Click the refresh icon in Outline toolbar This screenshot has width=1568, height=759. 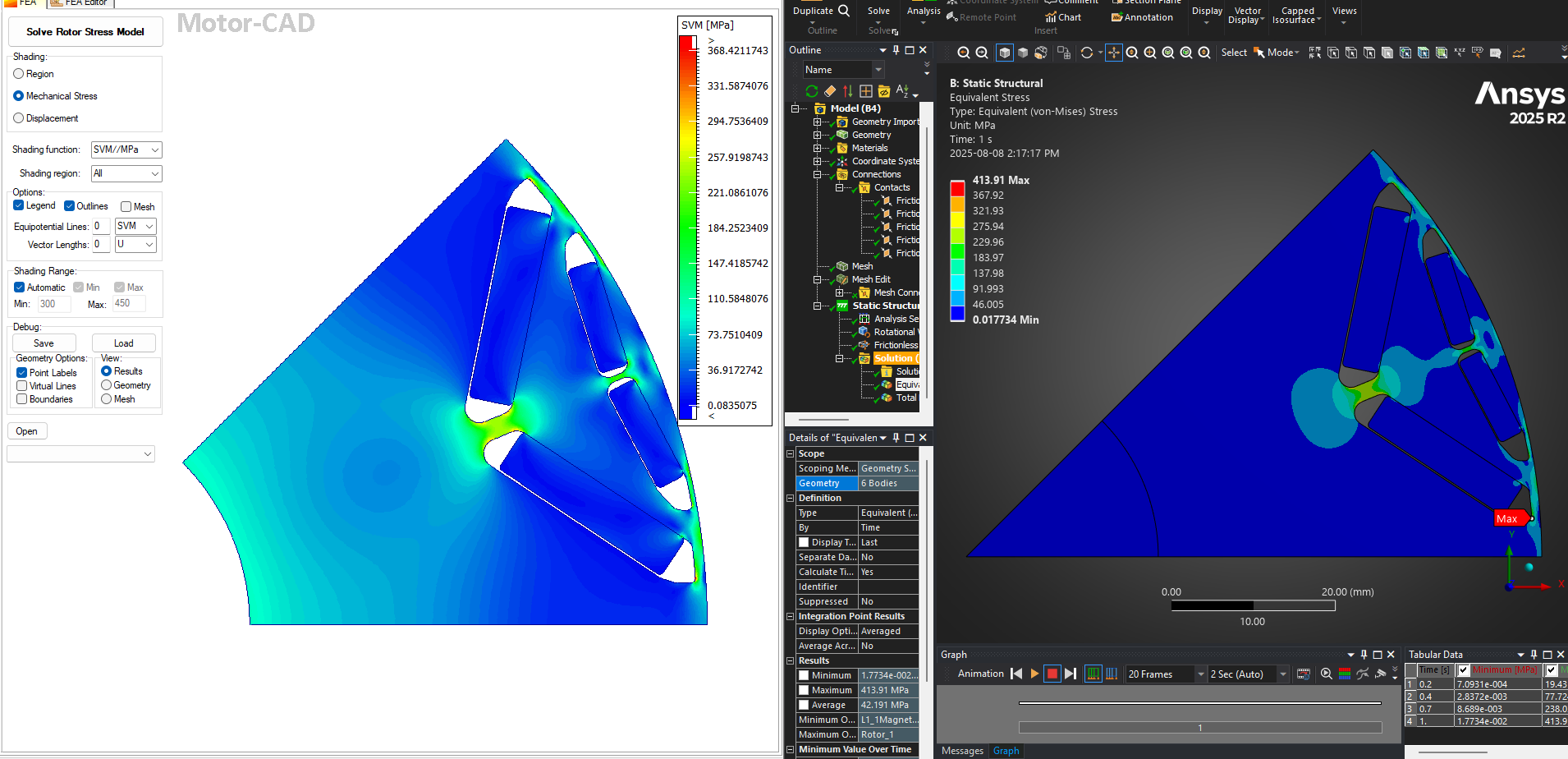point(811,91)
